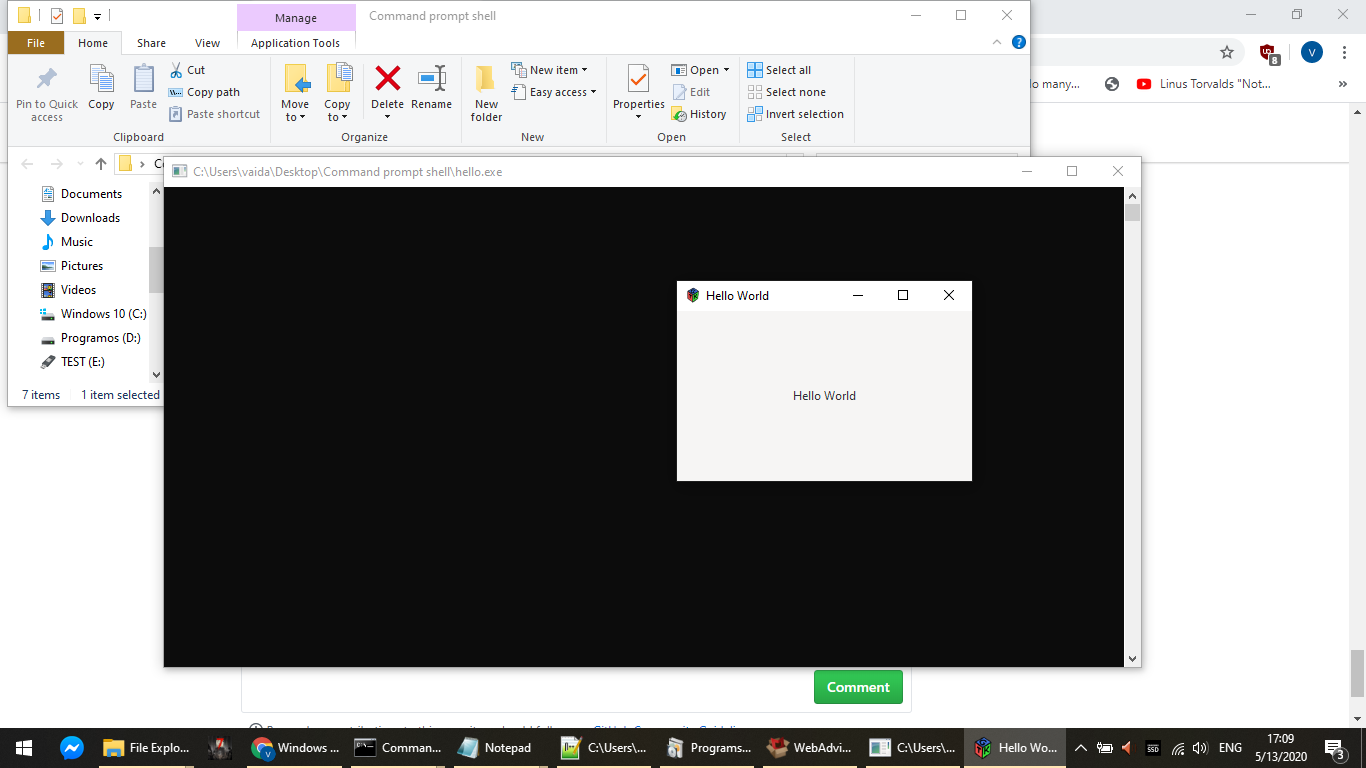Select Documents in navigation pane
Screen dimensions: 1366x768
pyautogui.click(x=81, y=194)
